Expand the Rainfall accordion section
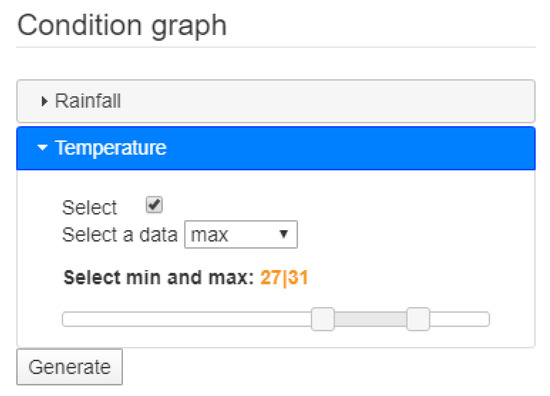The image size is (550, 396). (x=276, y=101)
